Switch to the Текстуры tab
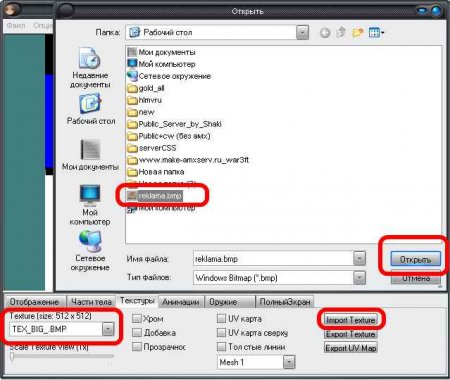 tap(137, 301)
